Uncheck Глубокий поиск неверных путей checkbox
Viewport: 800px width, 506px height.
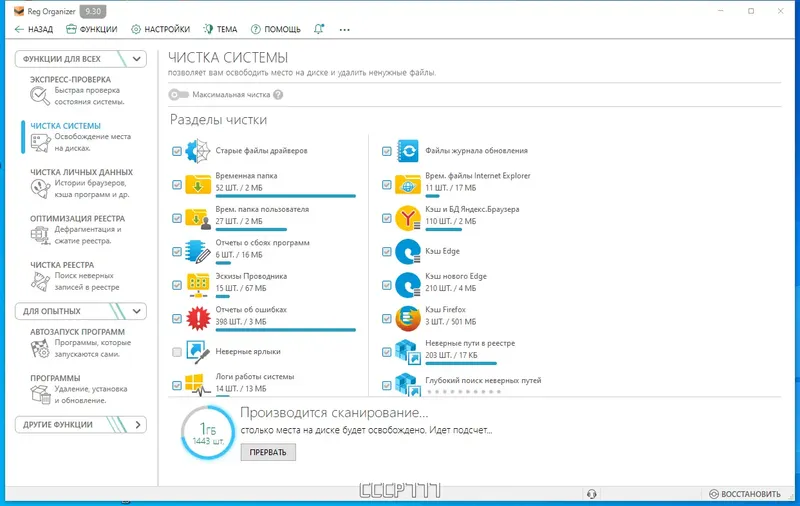coord(386,385)
